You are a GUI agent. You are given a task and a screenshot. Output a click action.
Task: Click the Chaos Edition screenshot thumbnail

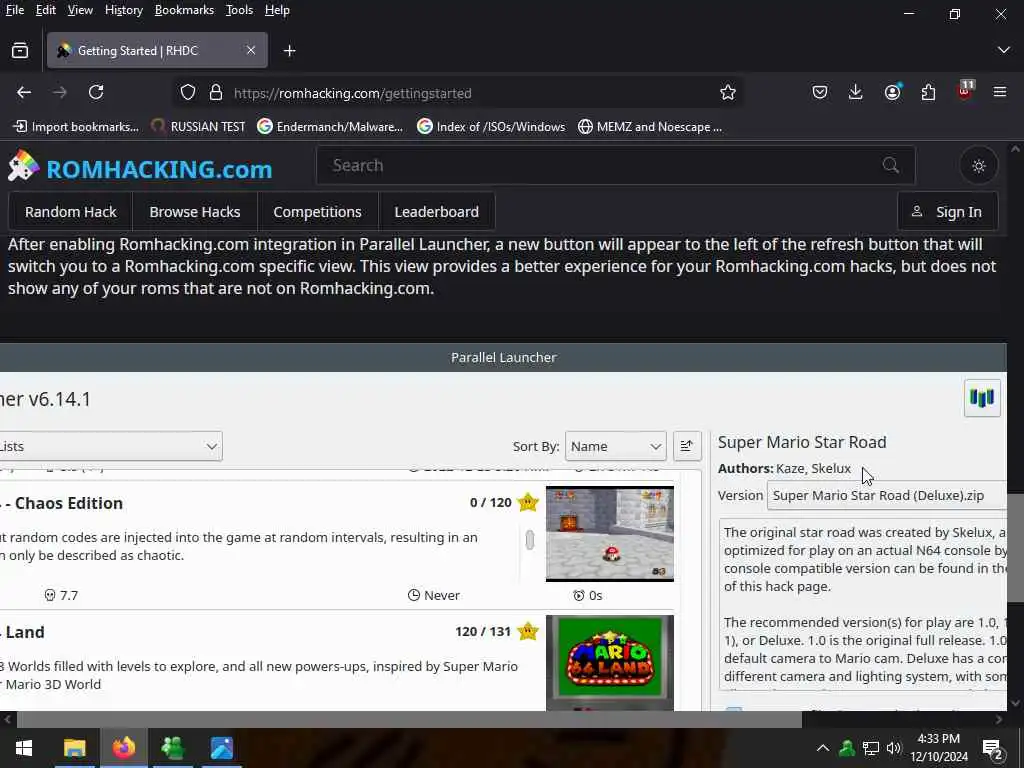pos(609,534)
